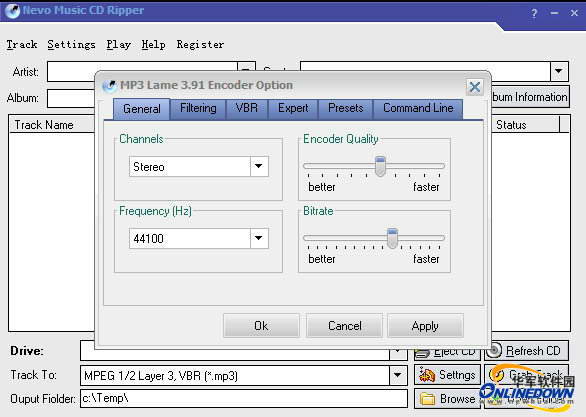Cancel the encoder option dialog
The image size is (586, 417).
(345, 326)
